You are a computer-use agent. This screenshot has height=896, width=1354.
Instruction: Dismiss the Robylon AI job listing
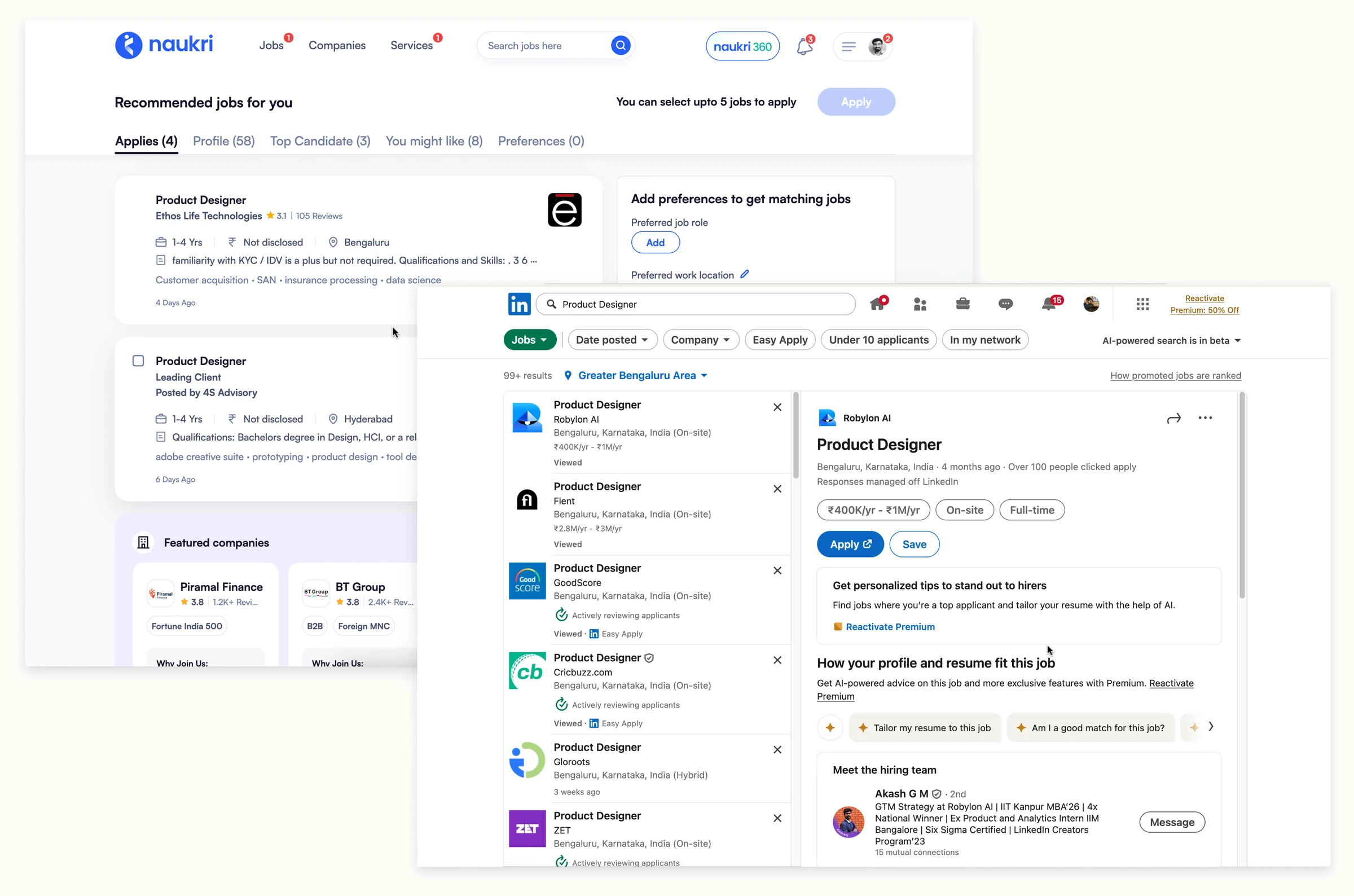(777, 407)
